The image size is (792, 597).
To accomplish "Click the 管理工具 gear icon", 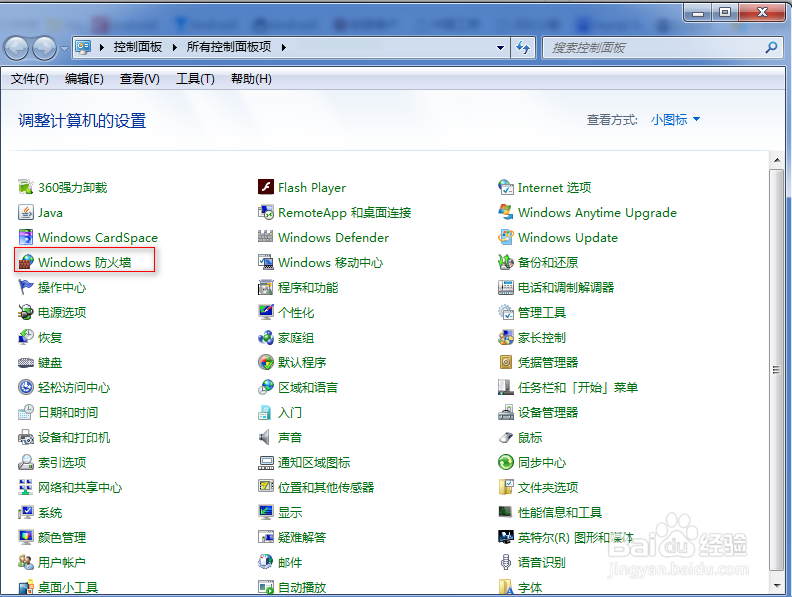I will point(506,312).
